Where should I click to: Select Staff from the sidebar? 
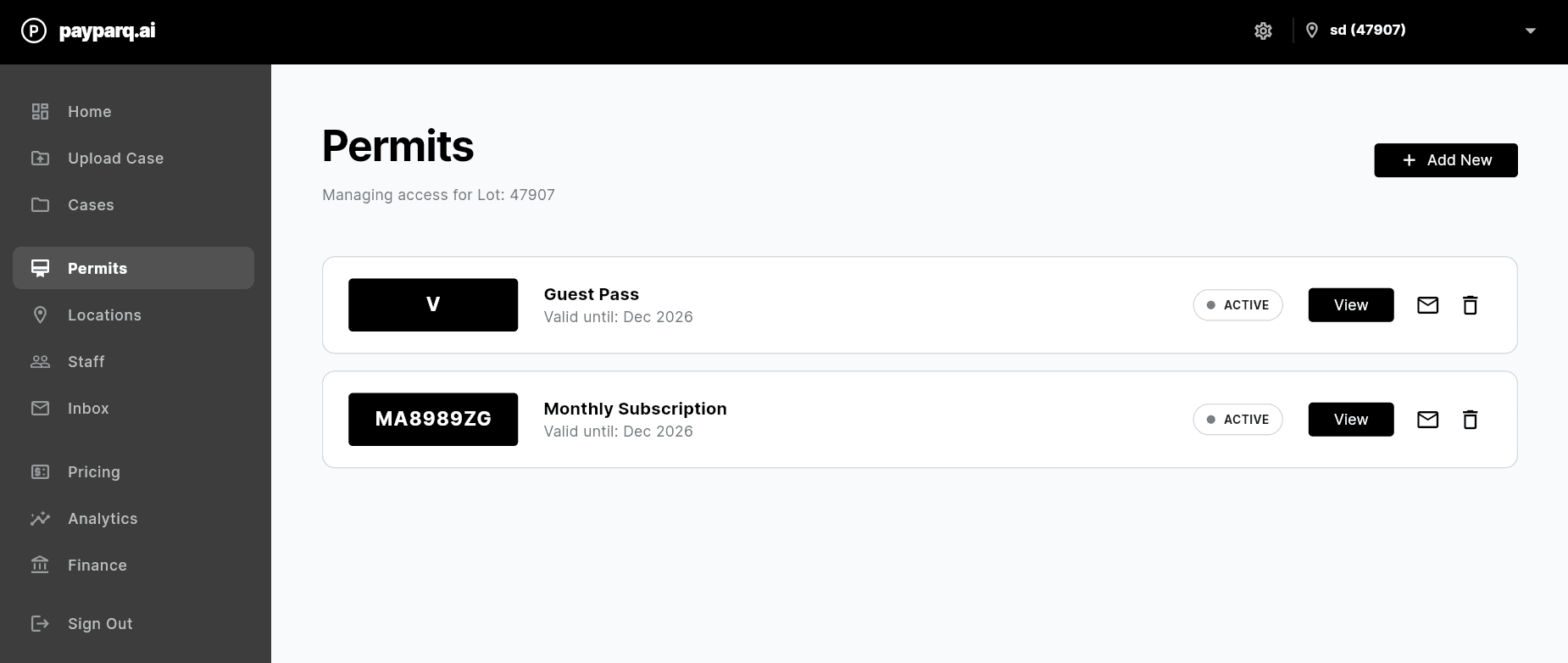86,361
